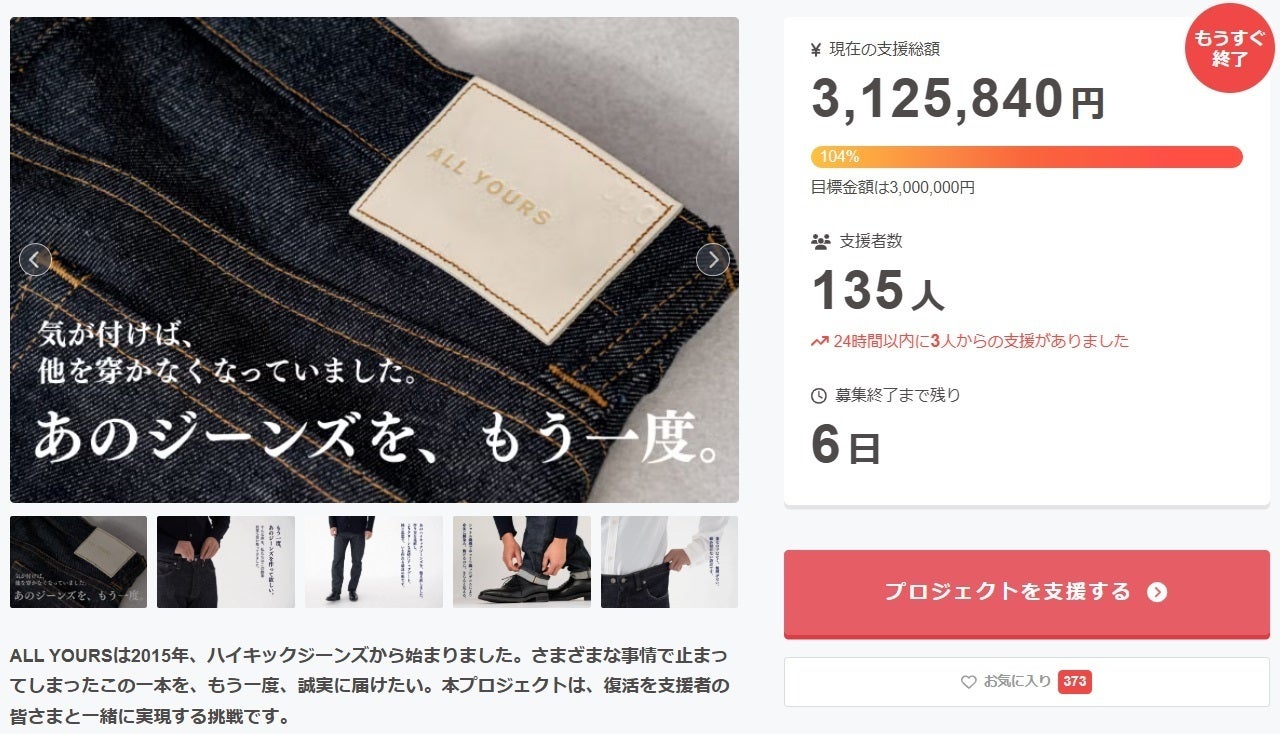1280x734 pixels.
Task: Select the first thumbnail with leather patch
Action: [x=78, y=562]
